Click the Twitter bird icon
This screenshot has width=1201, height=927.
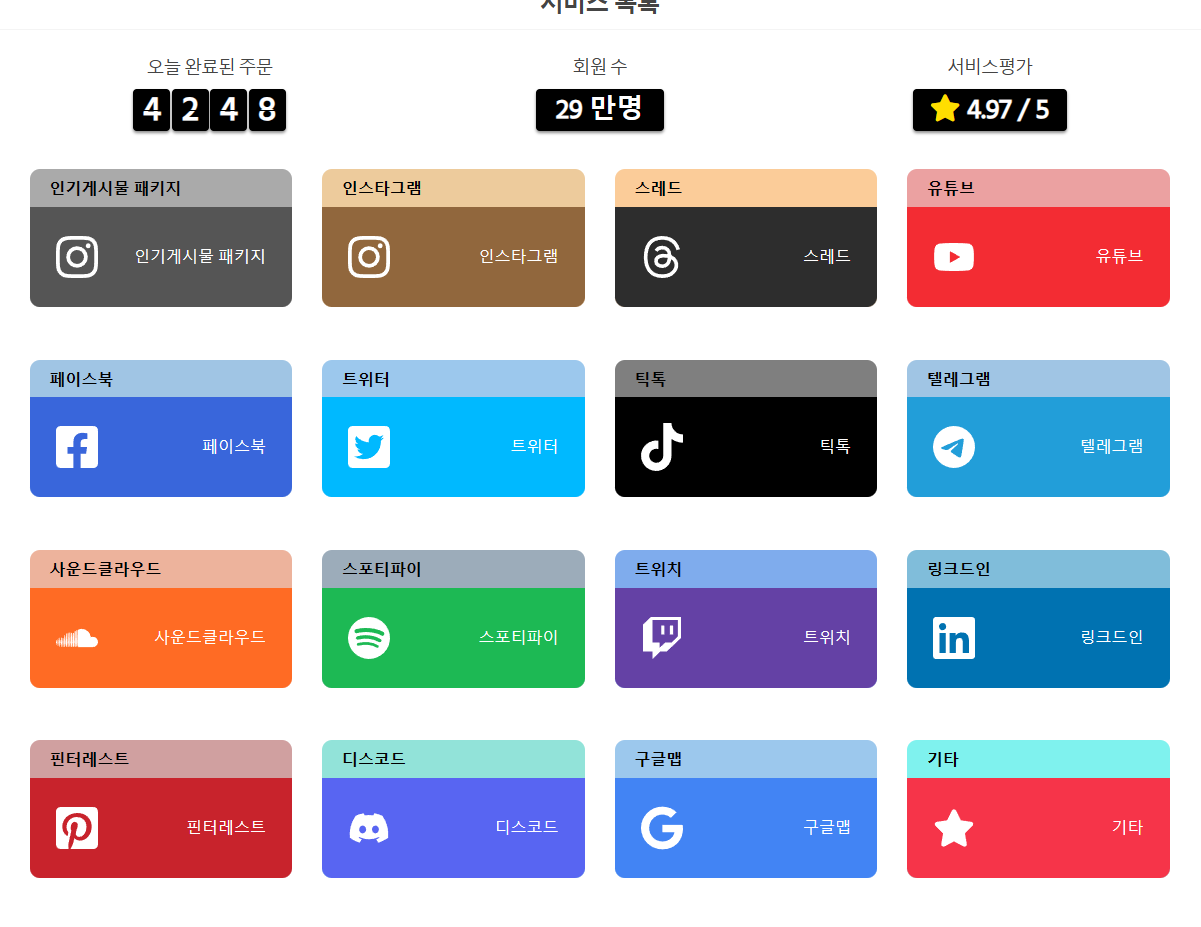click(x=369, y=447)
